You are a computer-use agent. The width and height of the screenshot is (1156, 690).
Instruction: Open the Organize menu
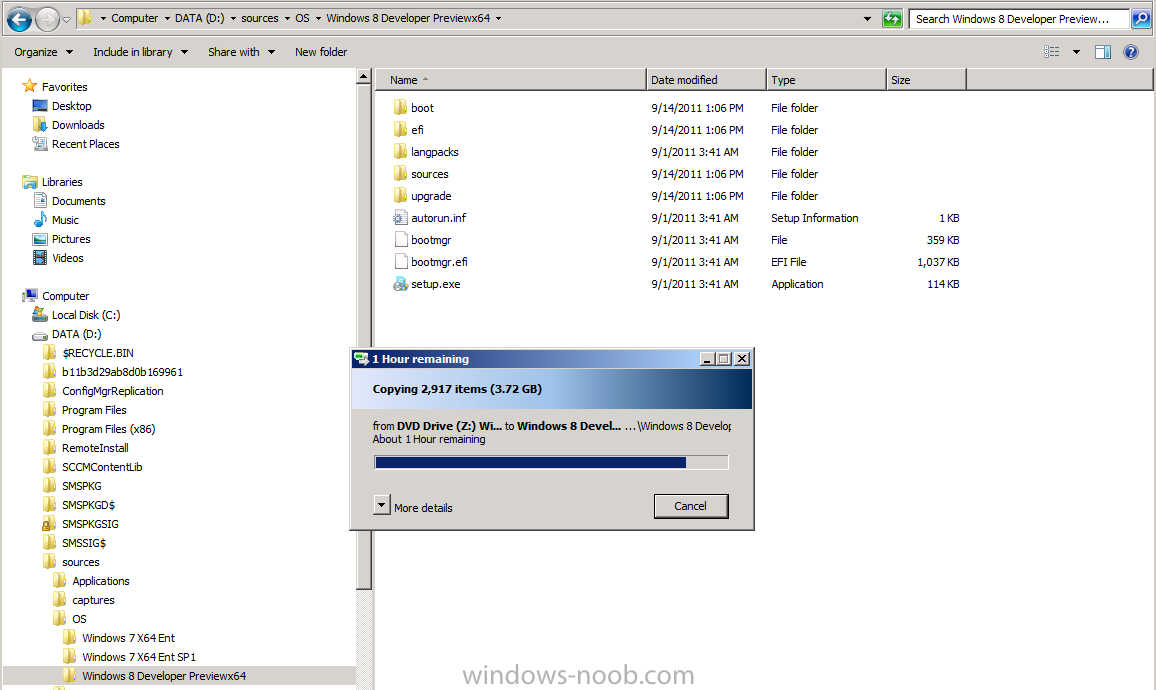click(43, 52)
